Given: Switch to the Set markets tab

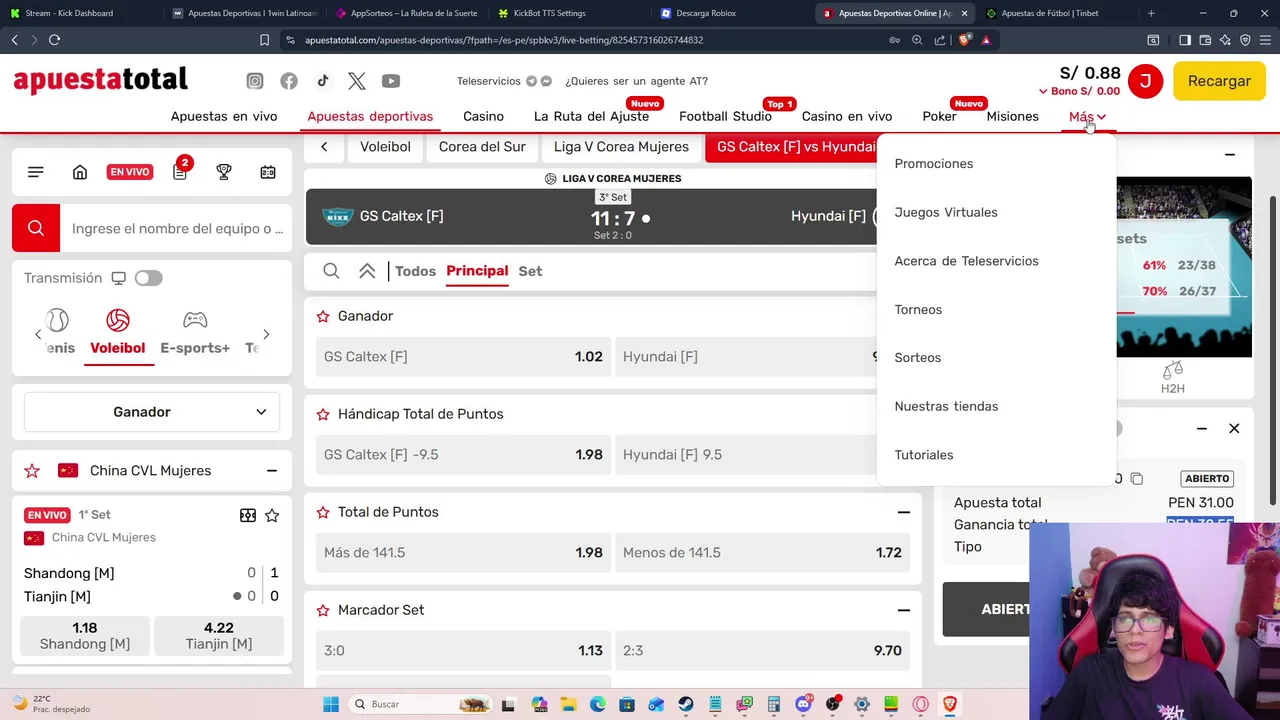Looking at the screenshot, I should tap(530, 271).
